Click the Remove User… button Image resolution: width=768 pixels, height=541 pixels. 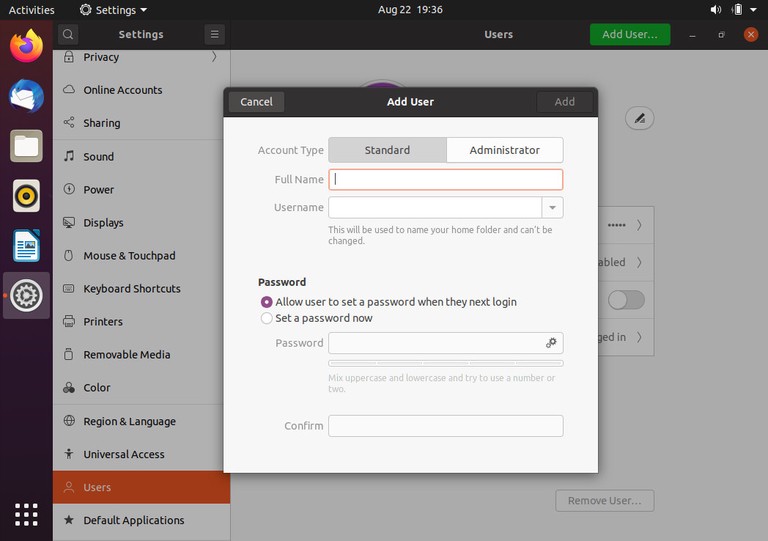tap(604, 500)
